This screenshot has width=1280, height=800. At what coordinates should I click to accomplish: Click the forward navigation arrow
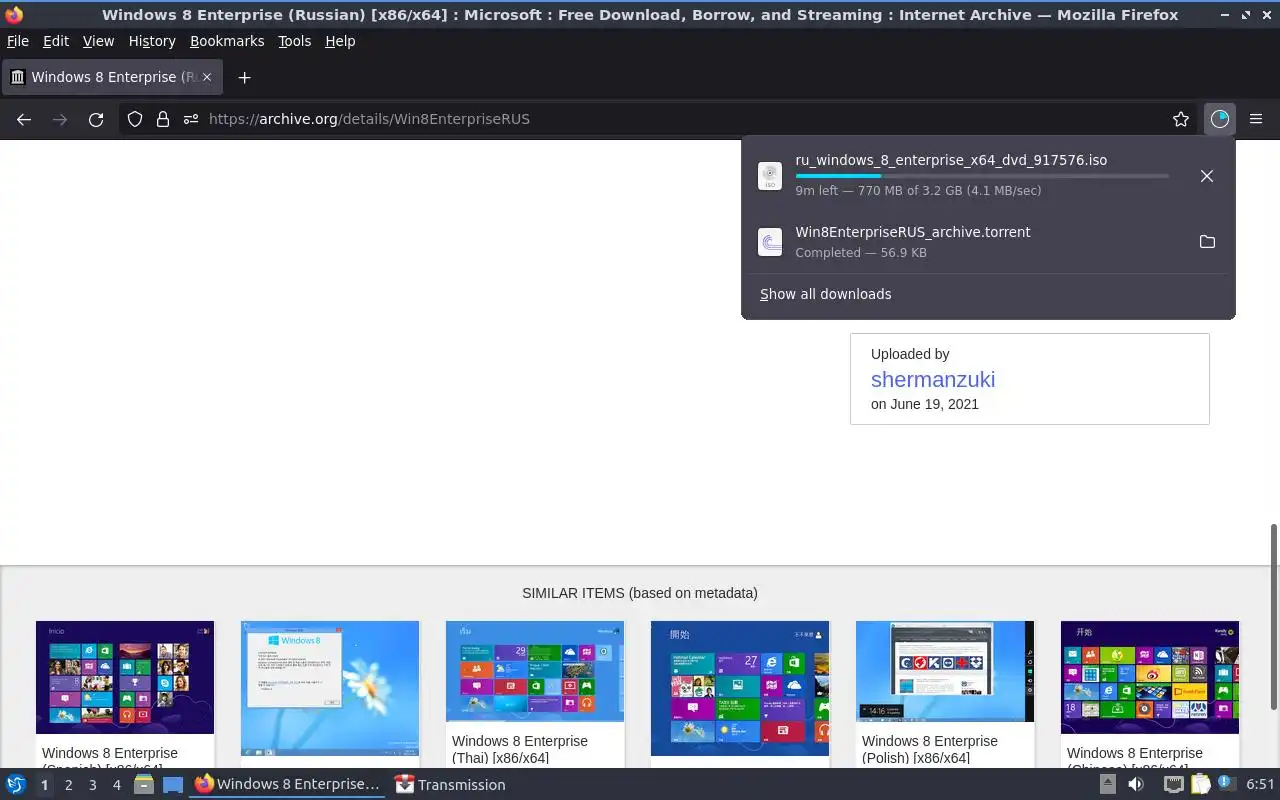tap(60, 119)
